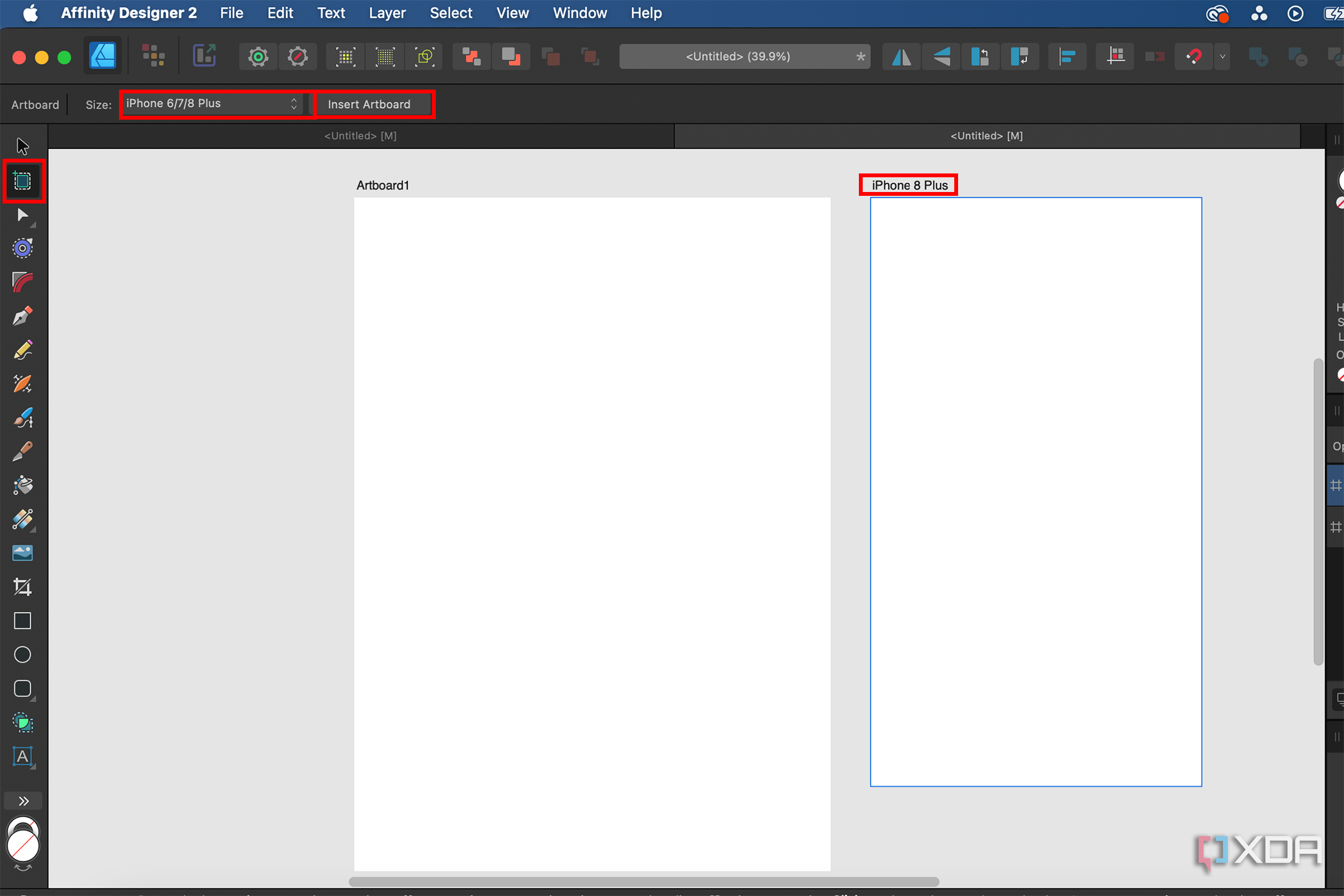Select the Node tool
The image size is (1344, 896).
pyautogui.click(x=22, y=215)
